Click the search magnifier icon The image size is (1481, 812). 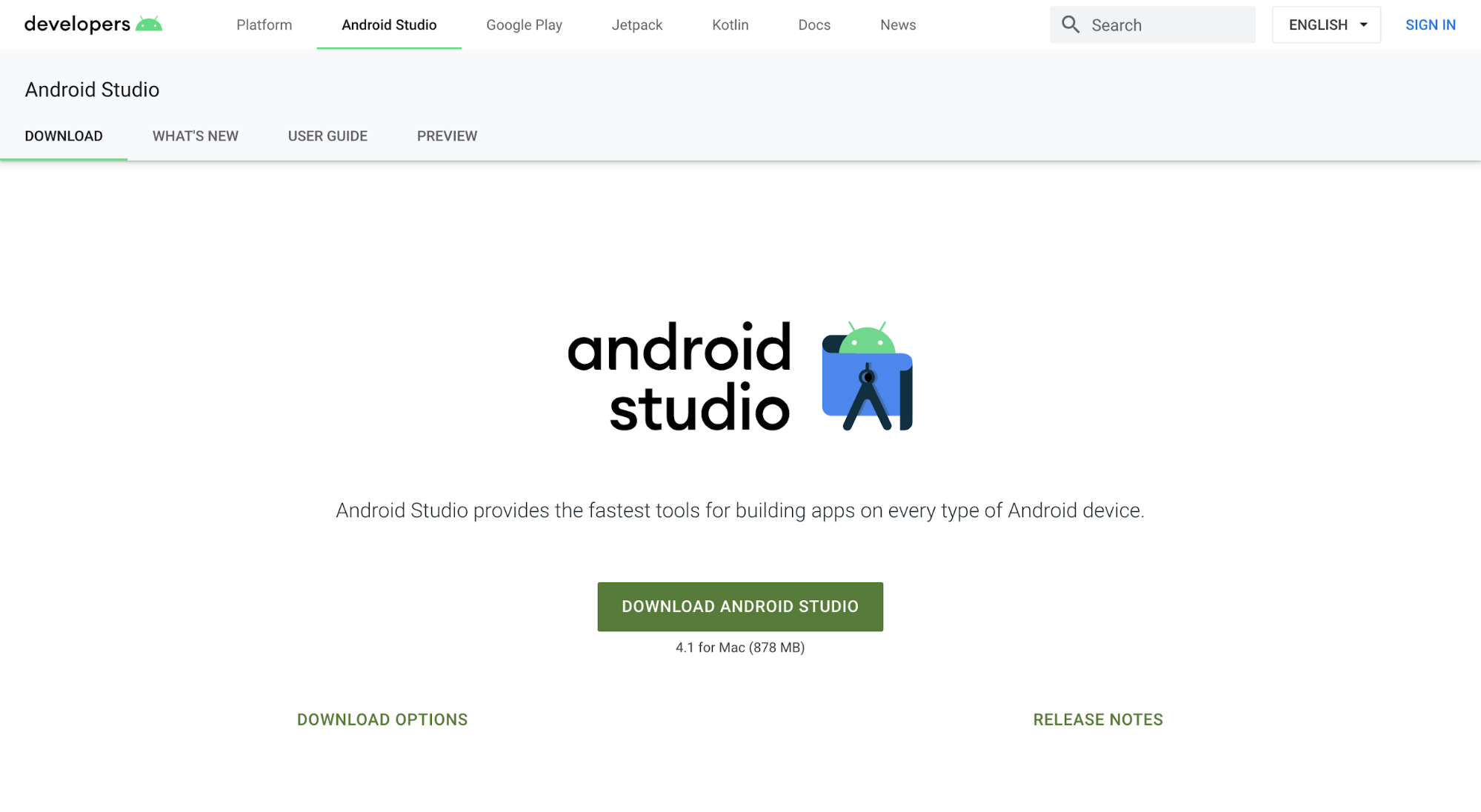tap(1070, 24)
